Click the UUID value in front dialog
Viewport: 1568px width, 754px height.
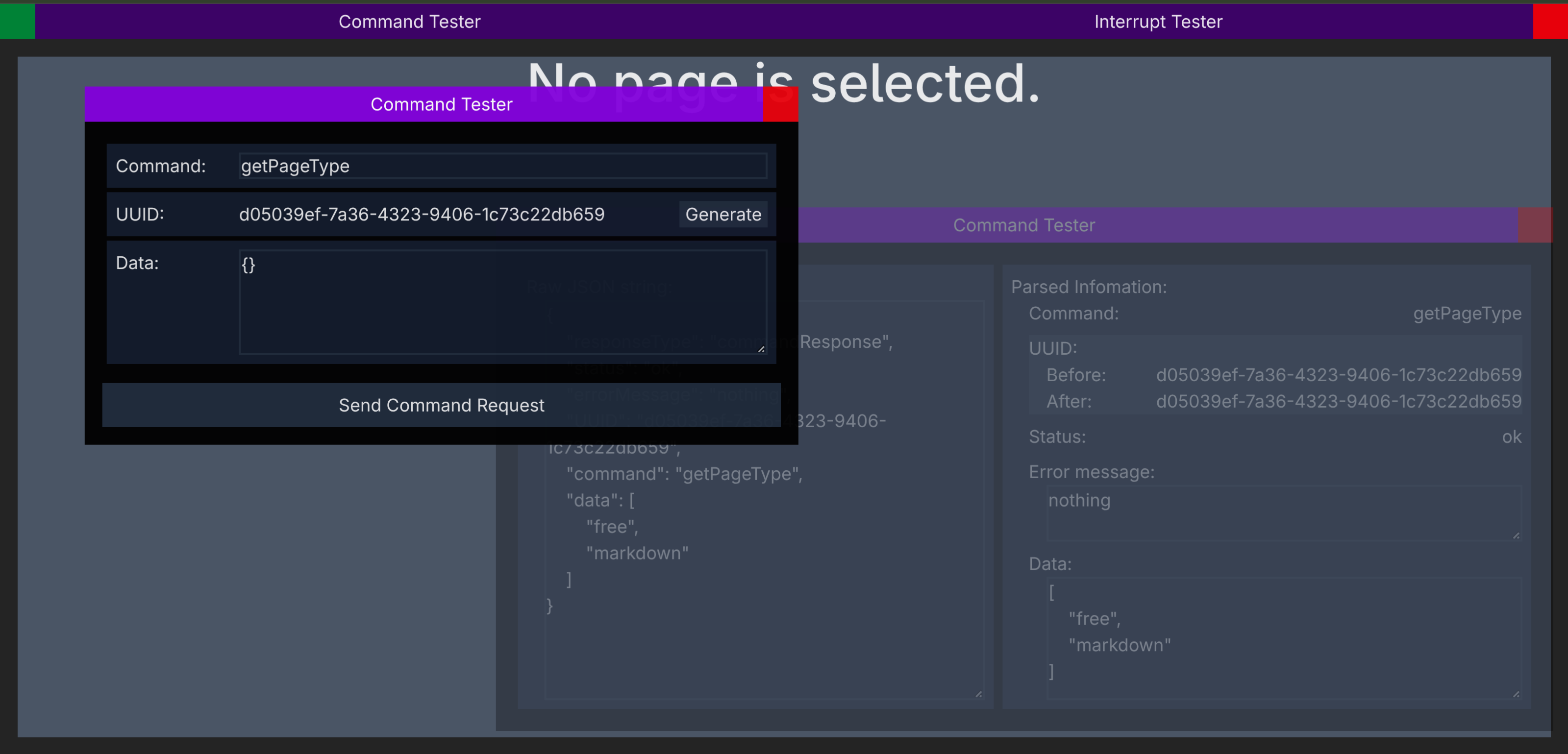pyautogui.click(x=421, y=214)
